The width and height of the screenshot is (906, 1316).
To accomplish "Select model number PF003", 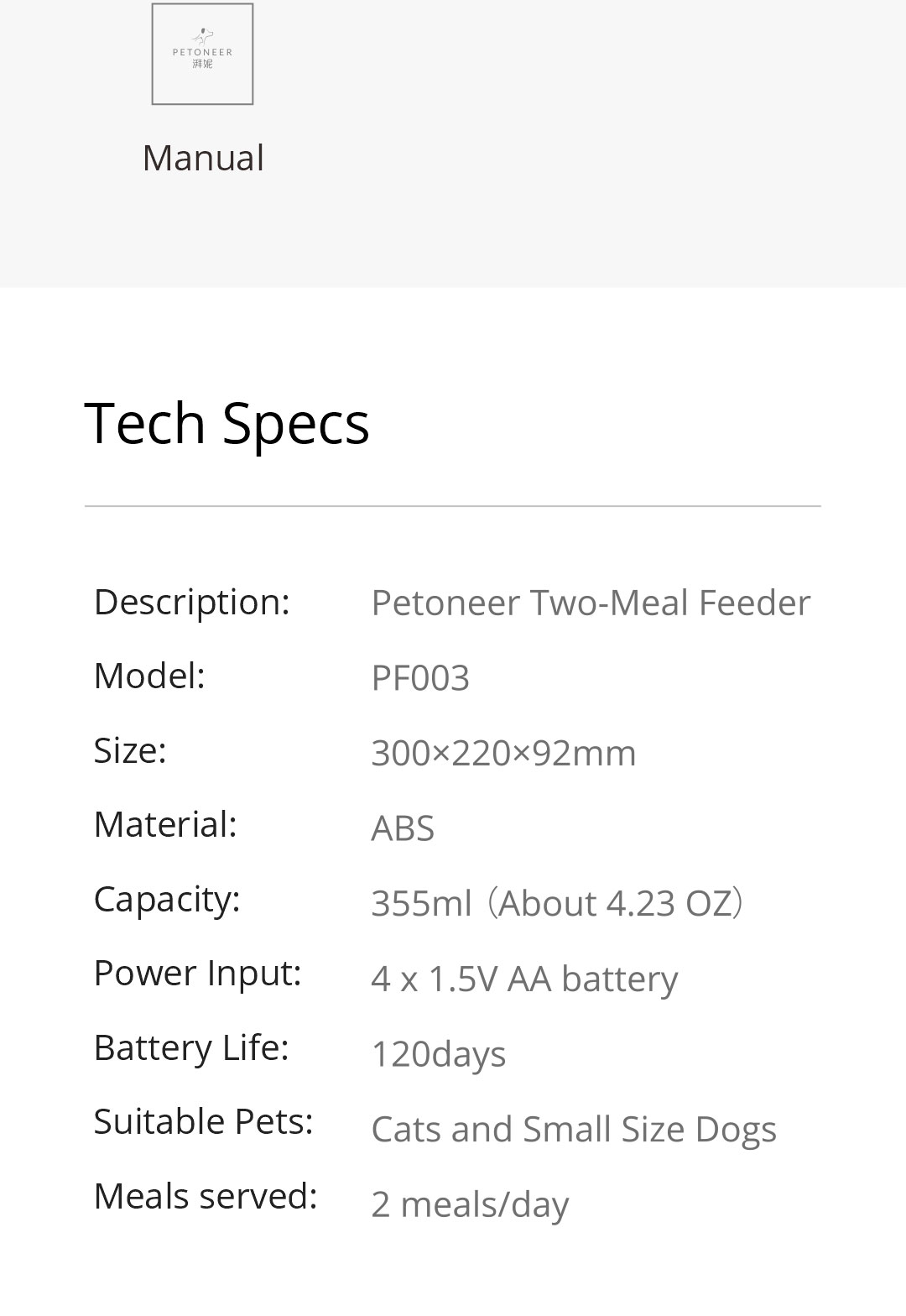I will (420, 677).
